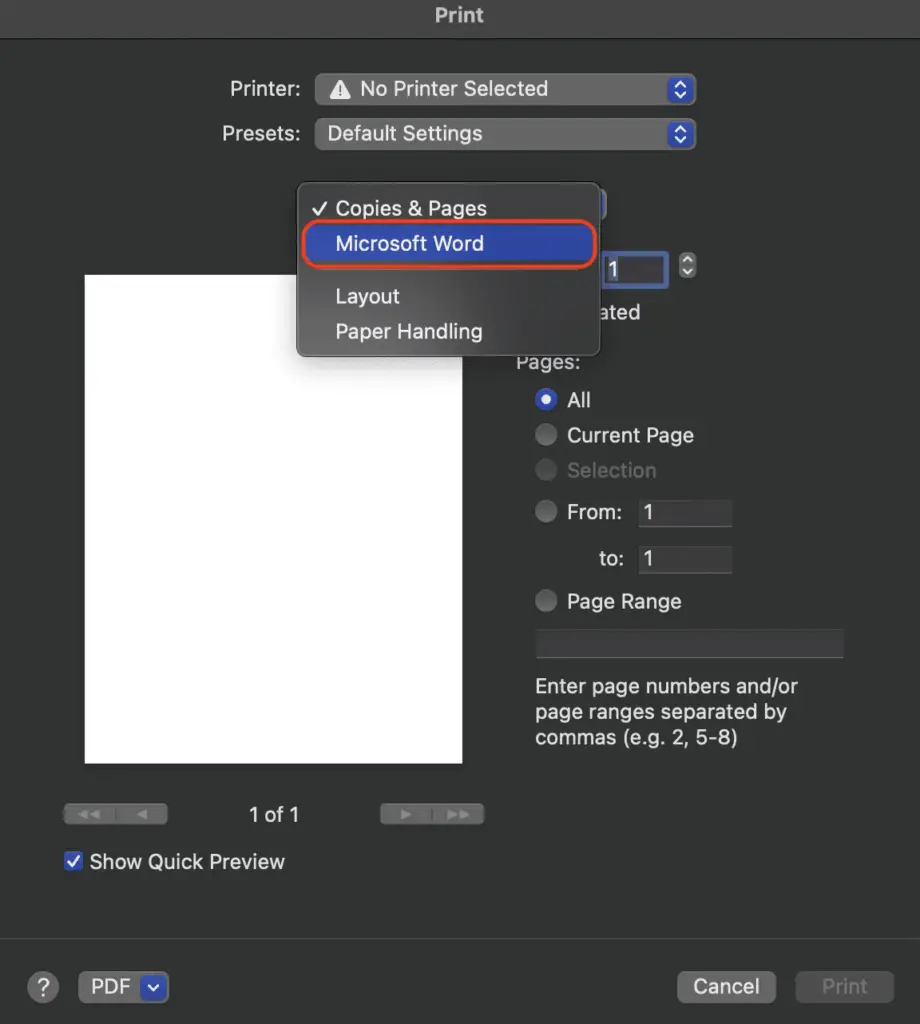
Task: Expand the PDF options dropdown arrow
Action: coord(154,987)
